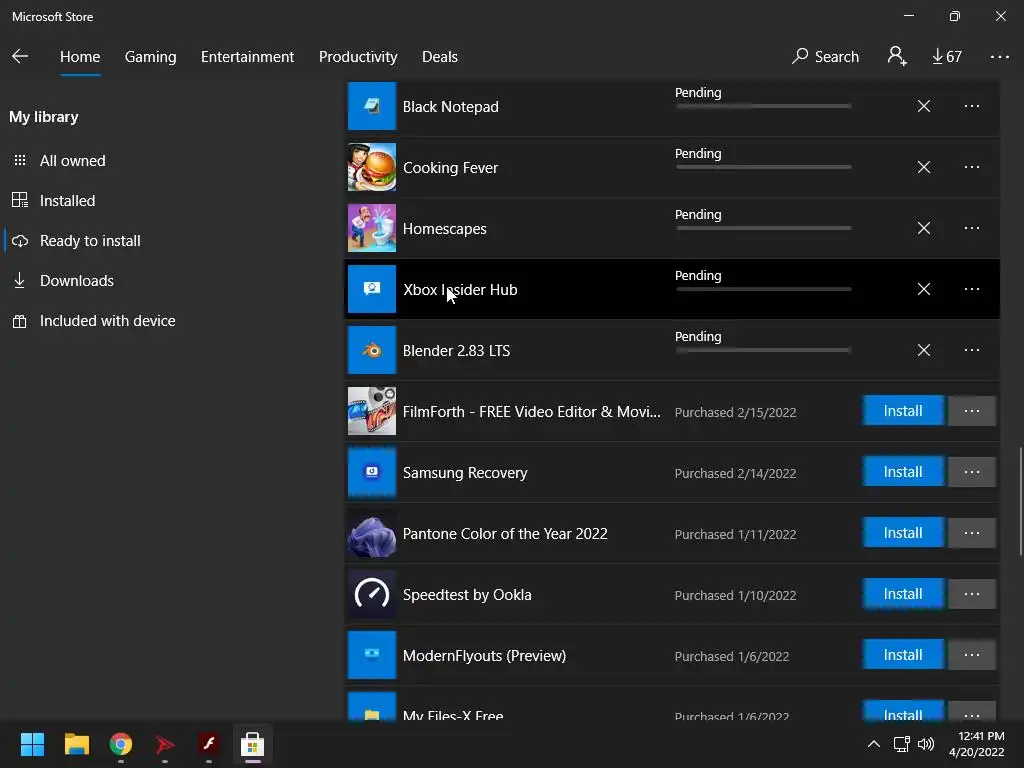Open more options for Blender 2.83 LTS
1024x768 pixels.
[x=972, y=350]
